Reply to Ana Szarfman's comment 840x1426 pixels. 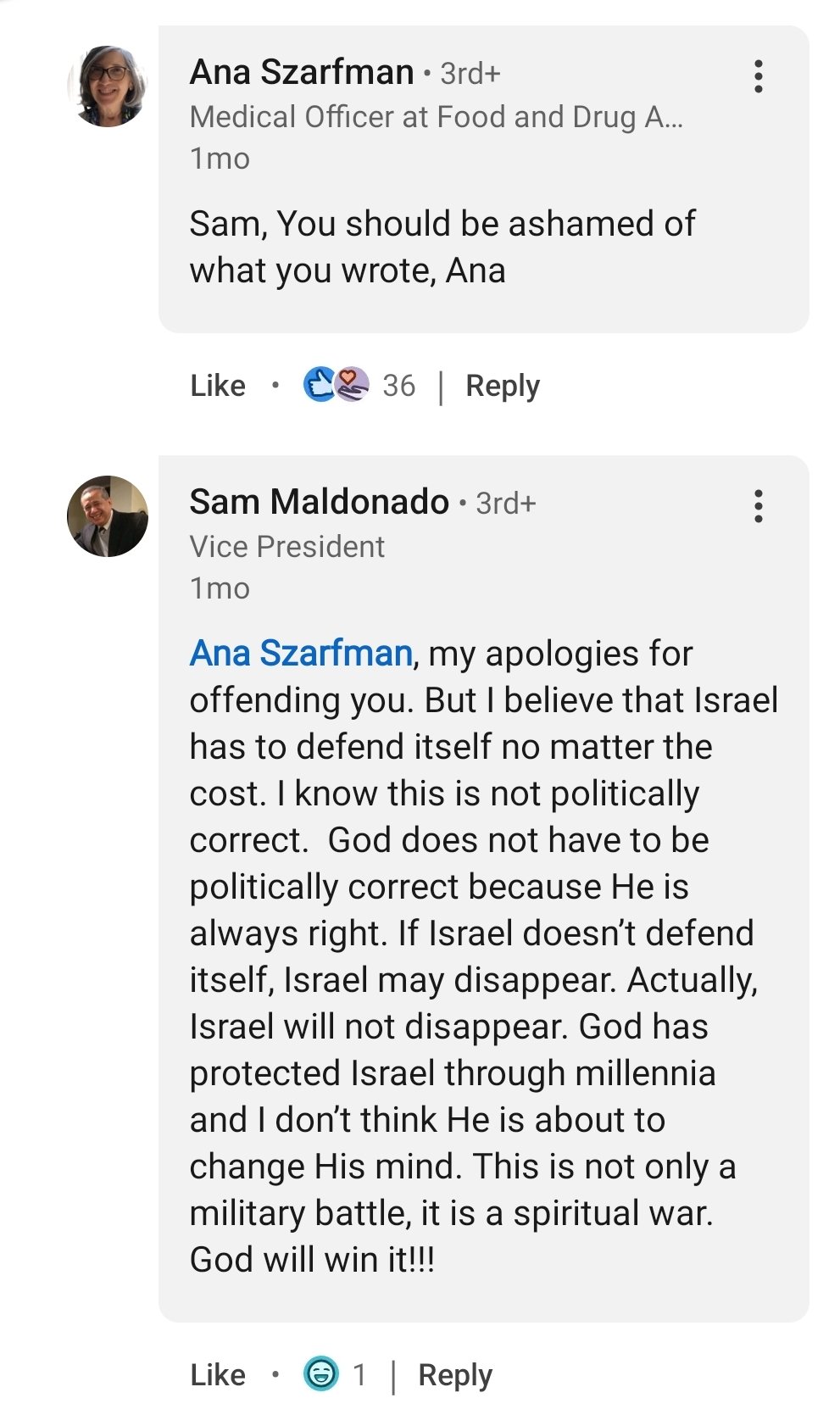point(502,386)
